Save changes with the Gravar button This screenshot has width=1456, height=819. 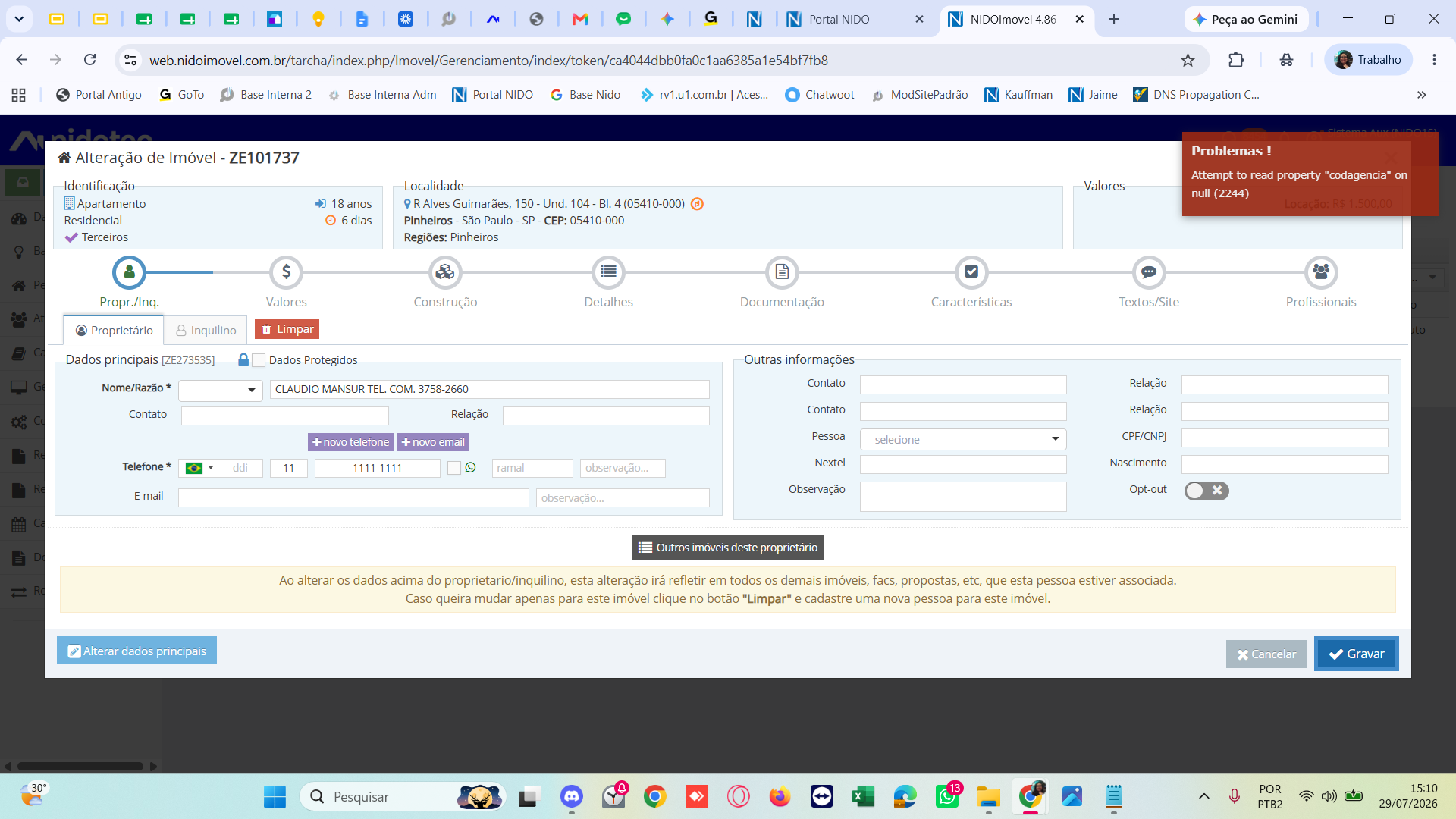tap(1357, 654)
